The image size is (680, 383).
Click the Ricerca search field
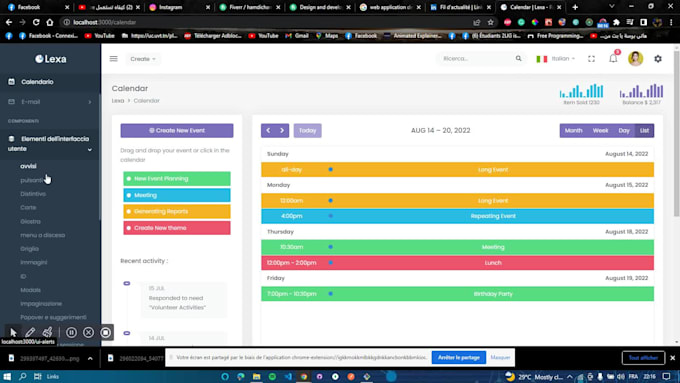(x=476, y=59)
